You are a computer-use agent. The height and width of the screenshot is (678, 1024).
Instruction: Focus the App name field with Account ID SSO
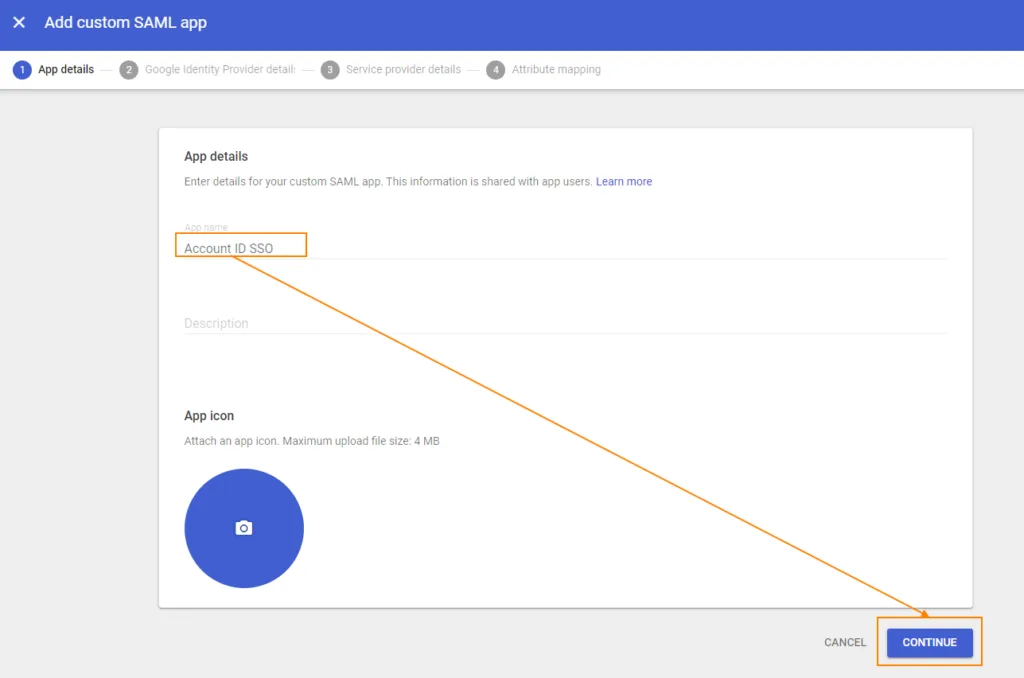tap(566, 248)
